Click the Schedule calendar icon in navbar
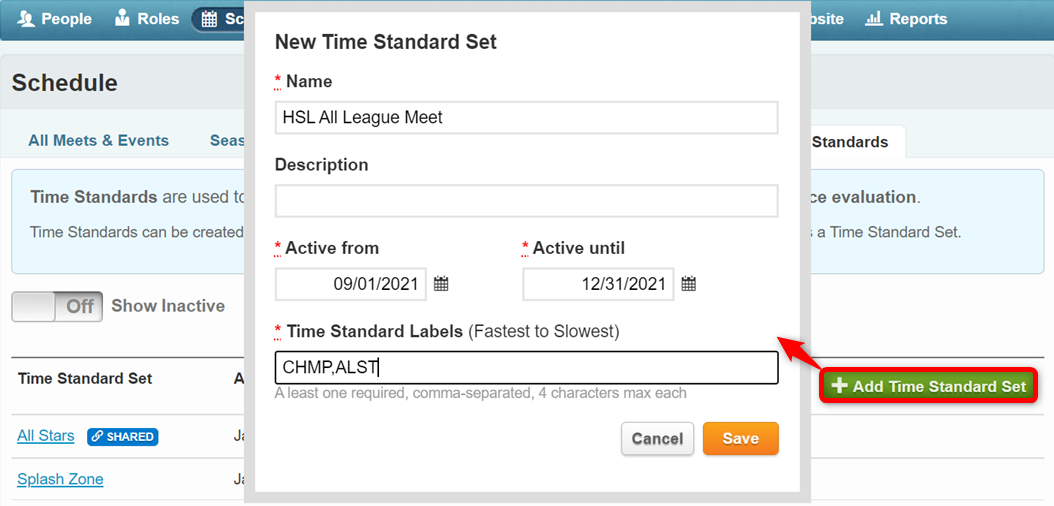 tap(209, 19)
